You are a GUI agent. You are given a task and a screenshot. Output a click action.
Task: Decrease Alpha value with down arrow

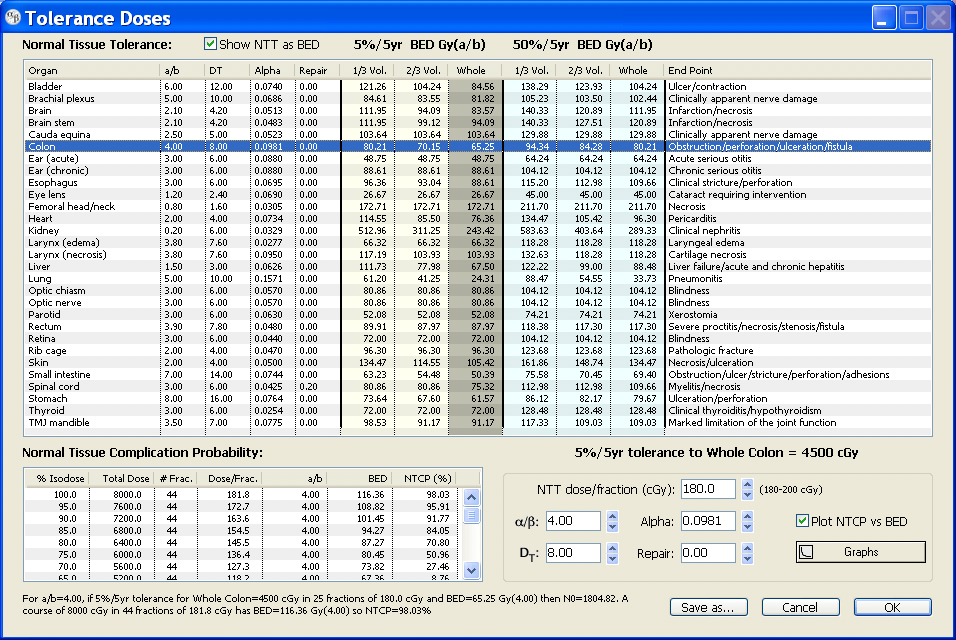click(747, 526)
